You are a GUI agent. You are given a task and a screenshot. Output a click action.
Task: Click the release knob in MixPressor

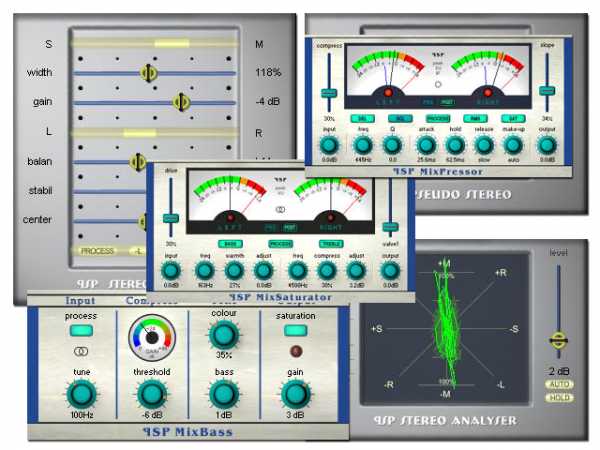pos(484,145)
